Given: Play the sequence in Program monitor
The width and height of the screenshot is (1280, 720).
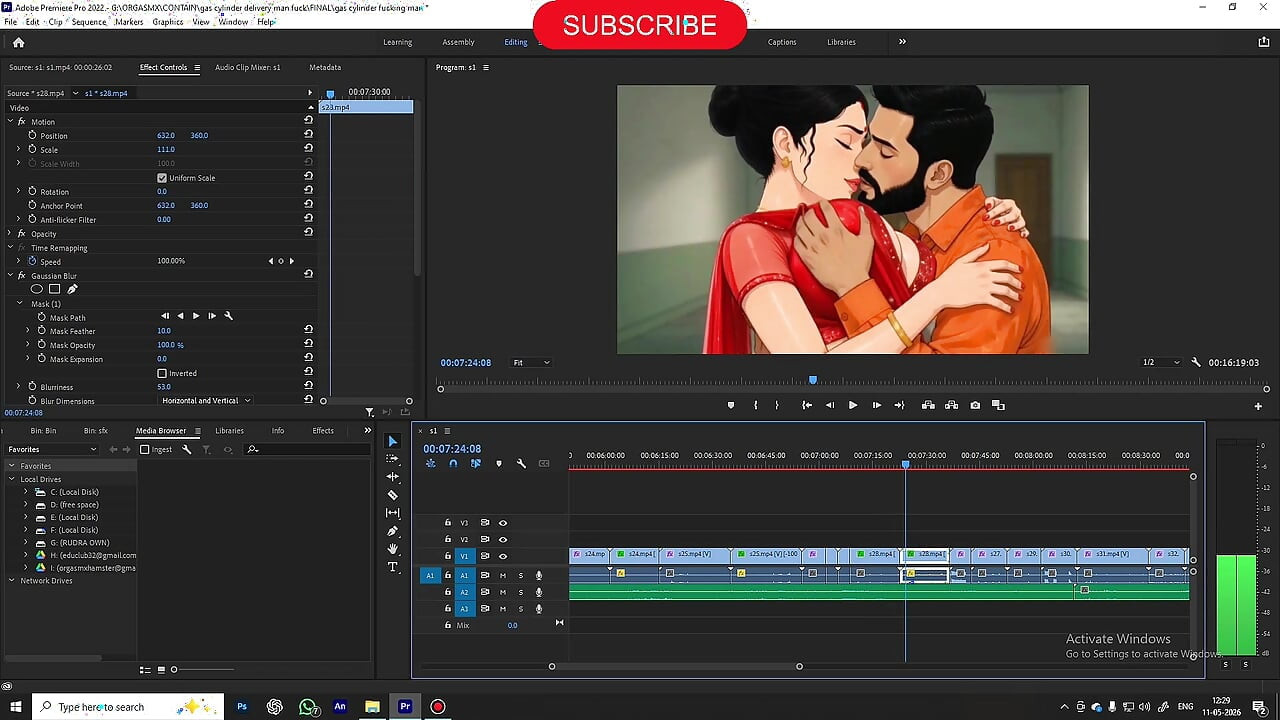Looking at the screenshot, I should point(852,405).
